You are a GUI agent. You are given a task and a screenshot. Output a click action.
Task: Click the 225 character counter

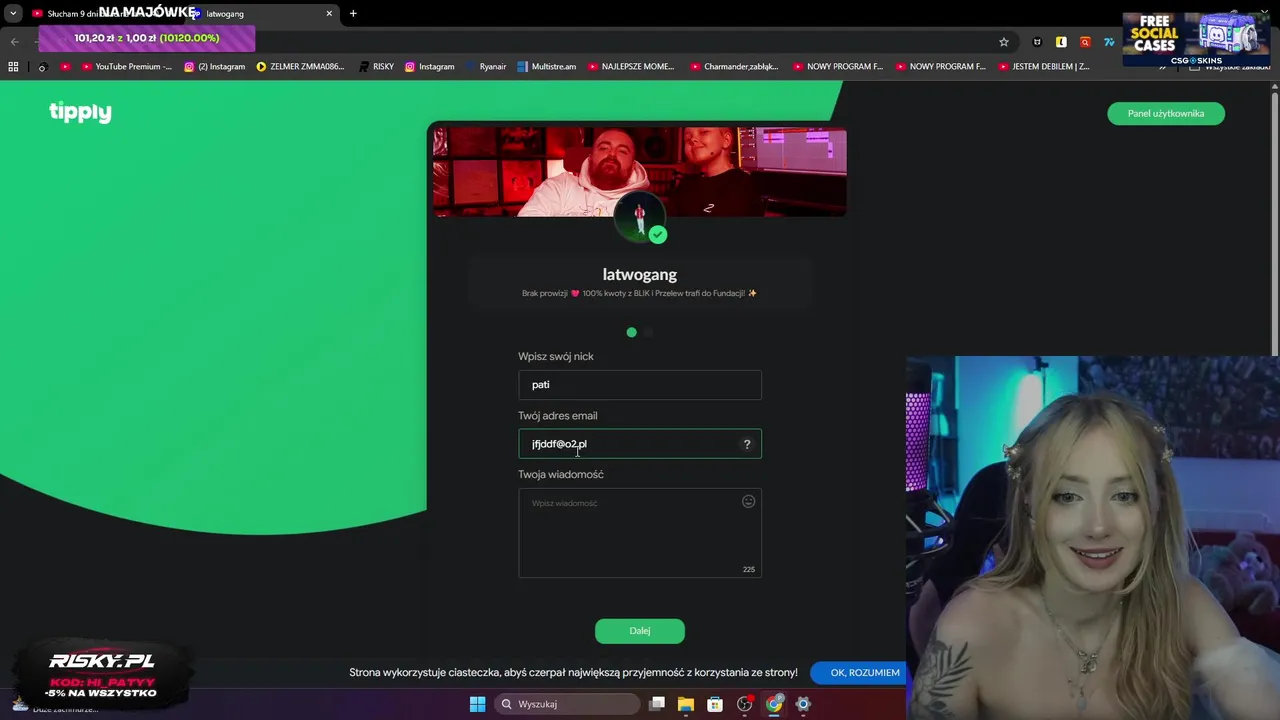[748, 569]
